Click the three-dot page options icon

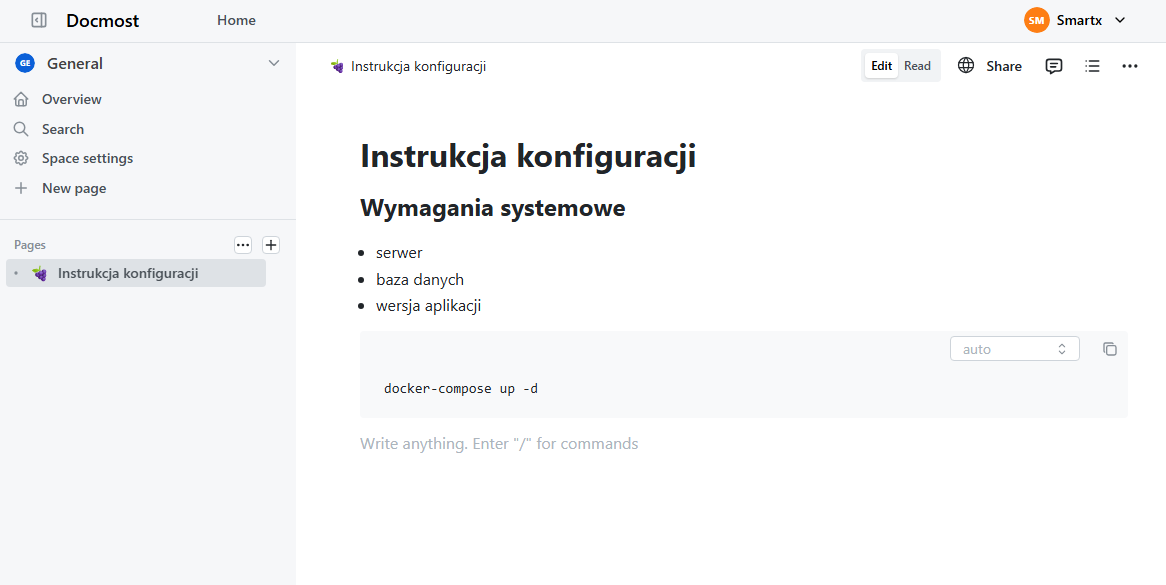[1130, 65]
